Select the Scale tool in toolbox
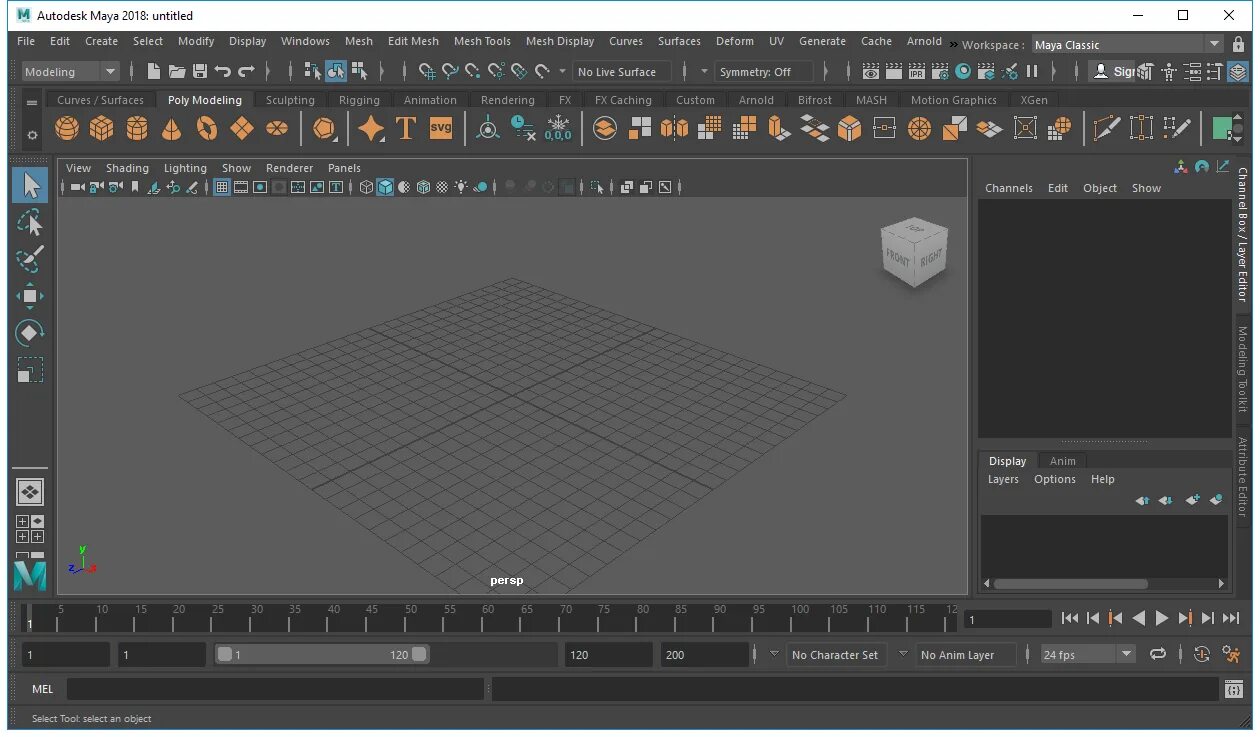Viewport: 1260px width, 737px height. point(30,370)
